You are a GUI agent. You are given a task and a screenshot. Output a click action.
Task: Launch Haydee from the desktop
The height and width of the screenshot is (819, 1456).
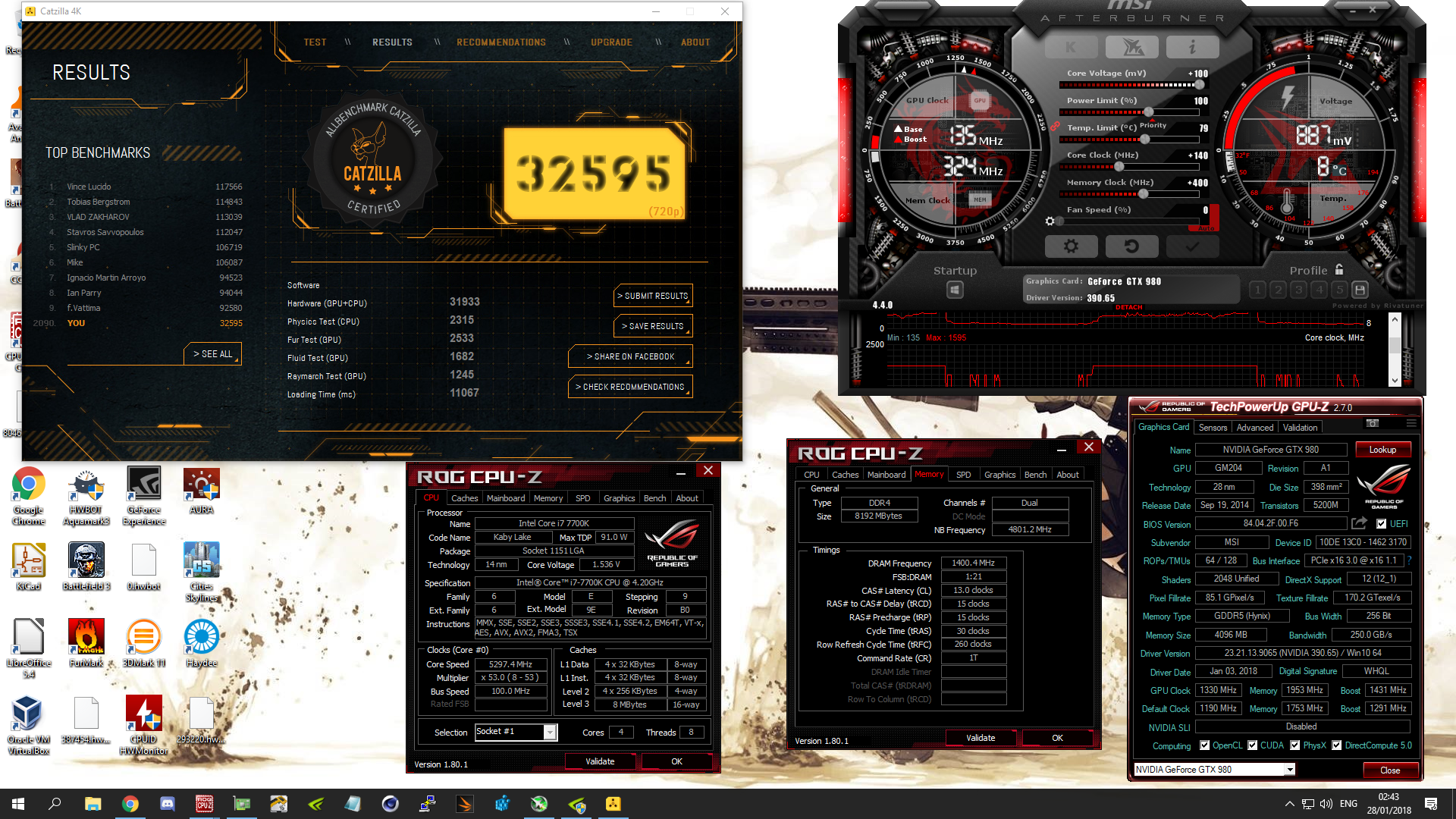202,643
